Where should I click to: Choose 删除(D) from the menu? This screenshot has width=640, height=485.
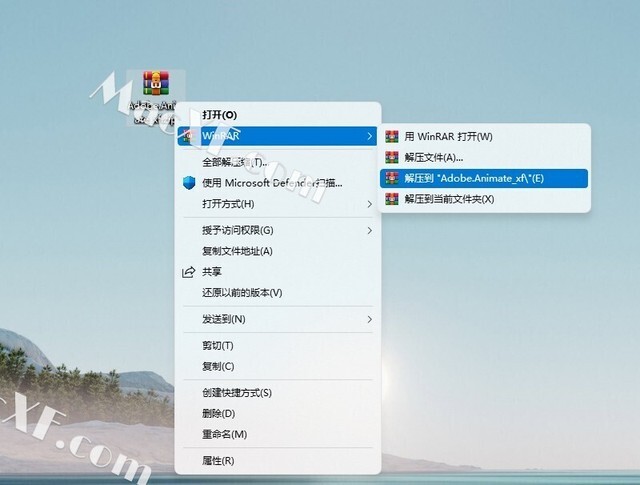(278, 414)
